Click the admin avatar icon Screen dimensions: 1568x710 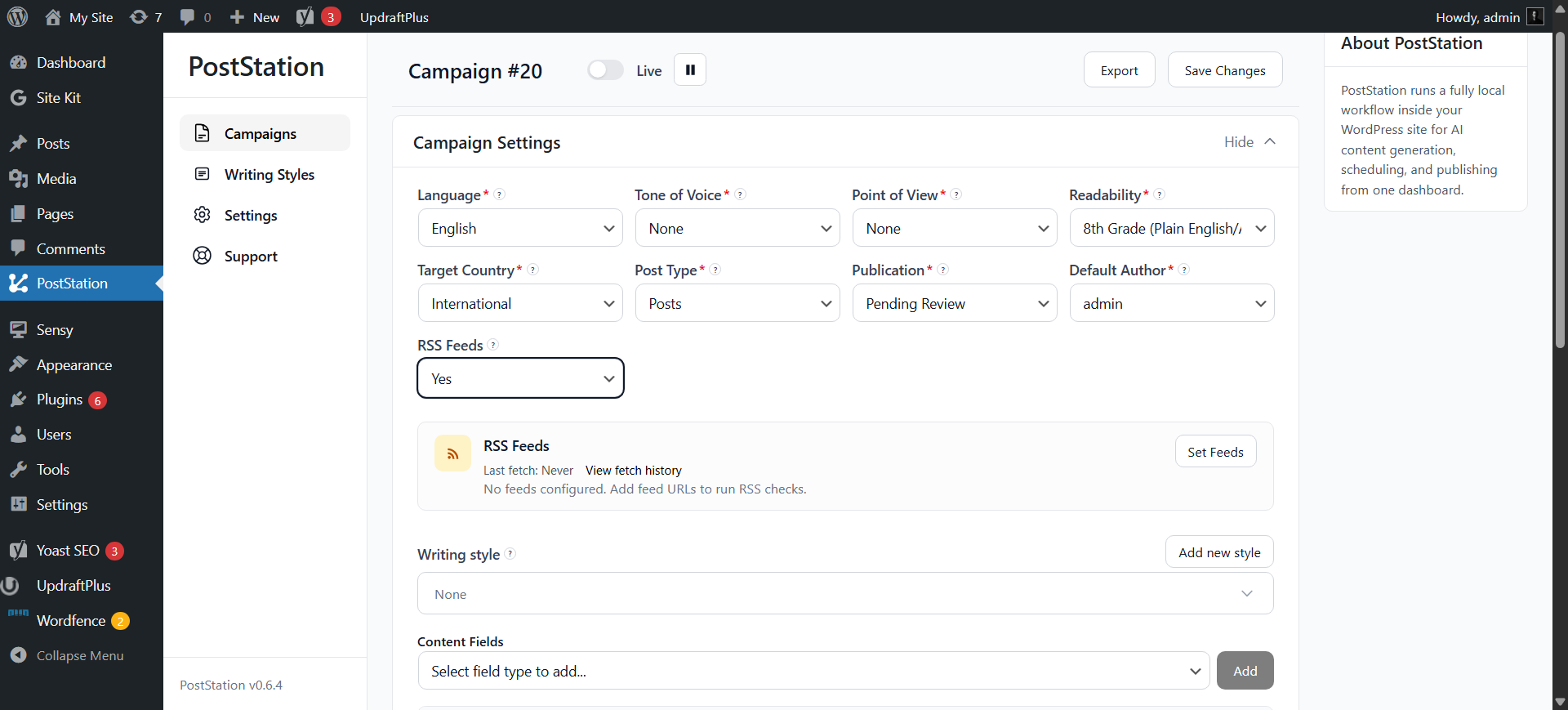click(x=1535, y=17)
